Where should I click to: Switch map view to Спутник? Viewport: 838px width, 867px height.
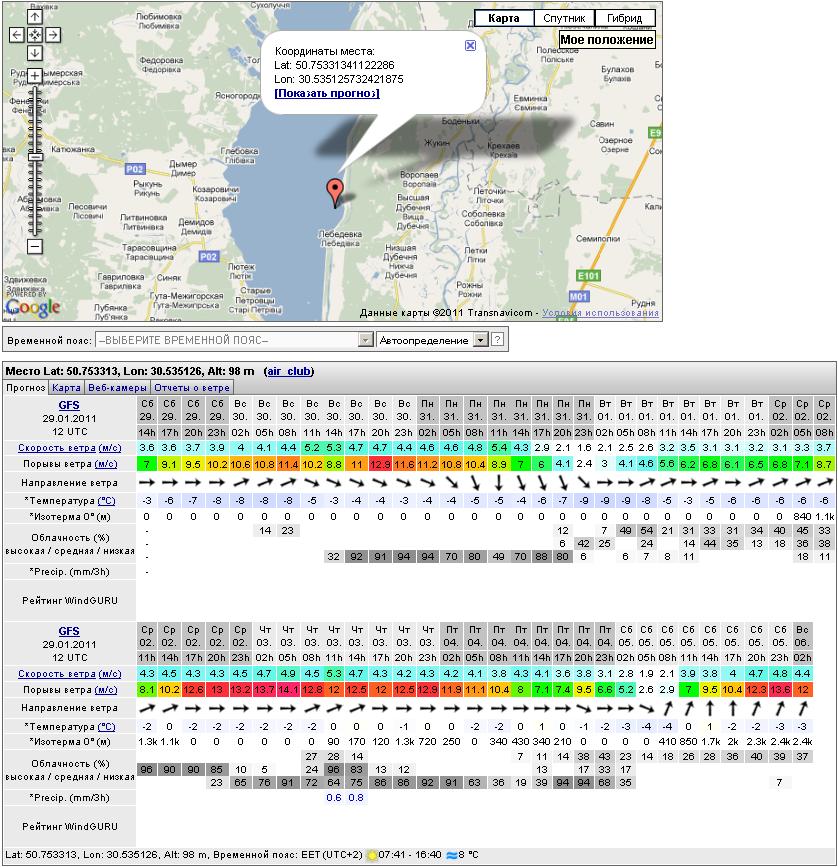(x=563, y=18)
